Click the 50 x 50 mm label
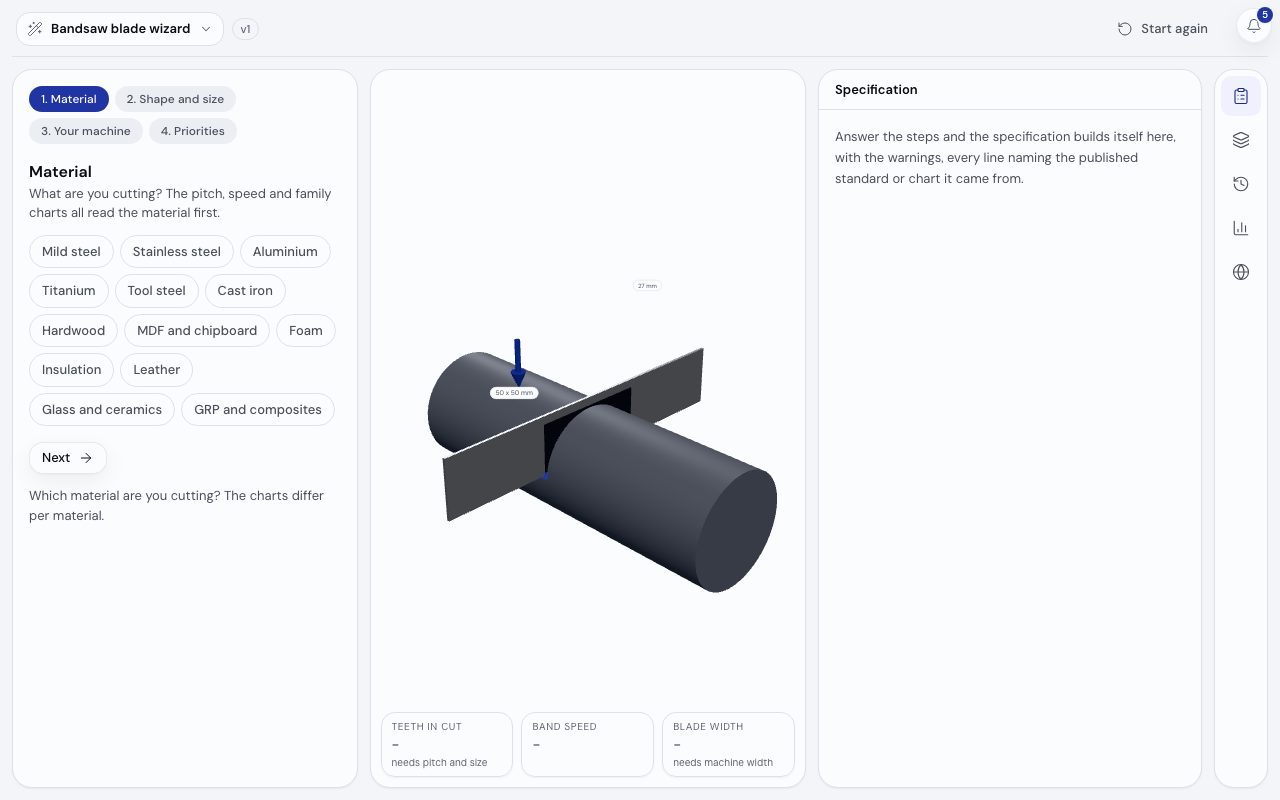Screen dimensions: 1280x800 click(514, 393)
